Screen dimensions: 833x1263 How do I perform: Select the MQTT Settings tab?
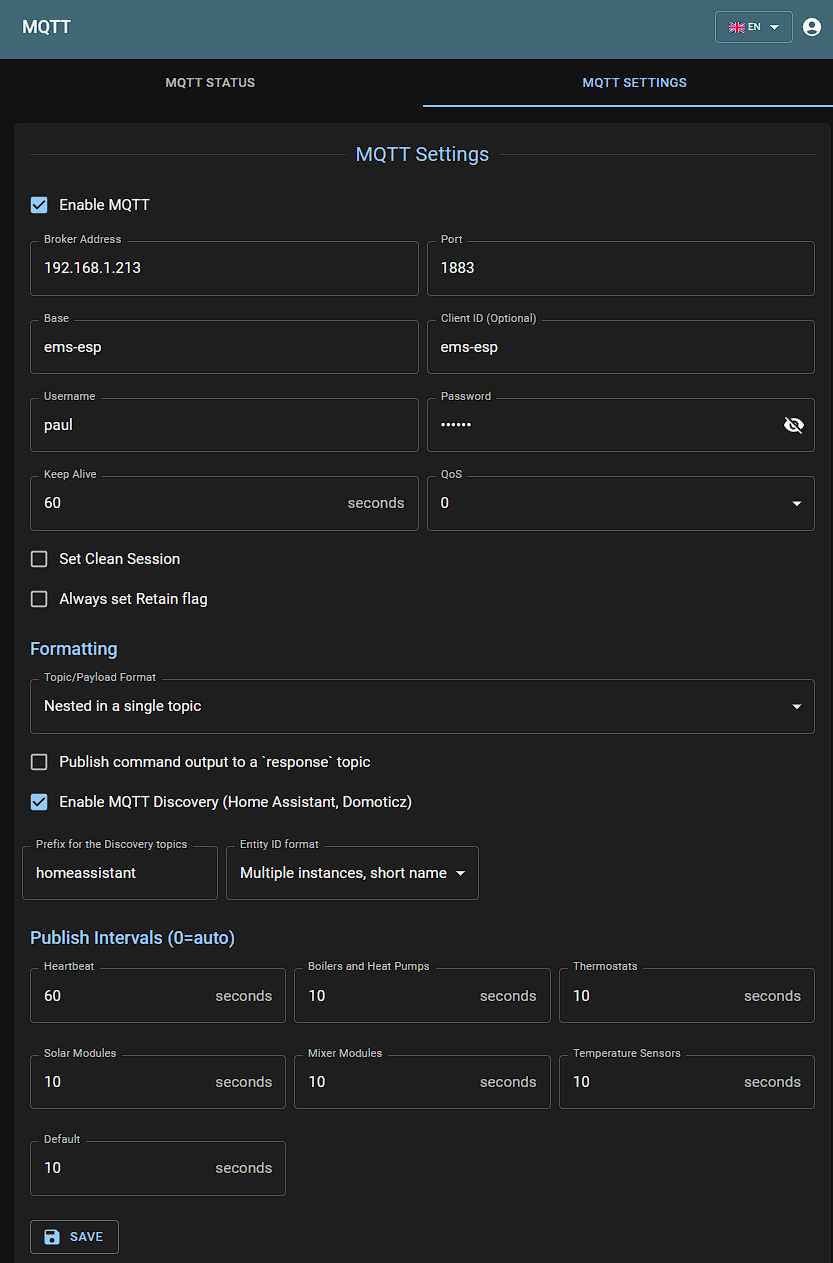pos(634,83)
